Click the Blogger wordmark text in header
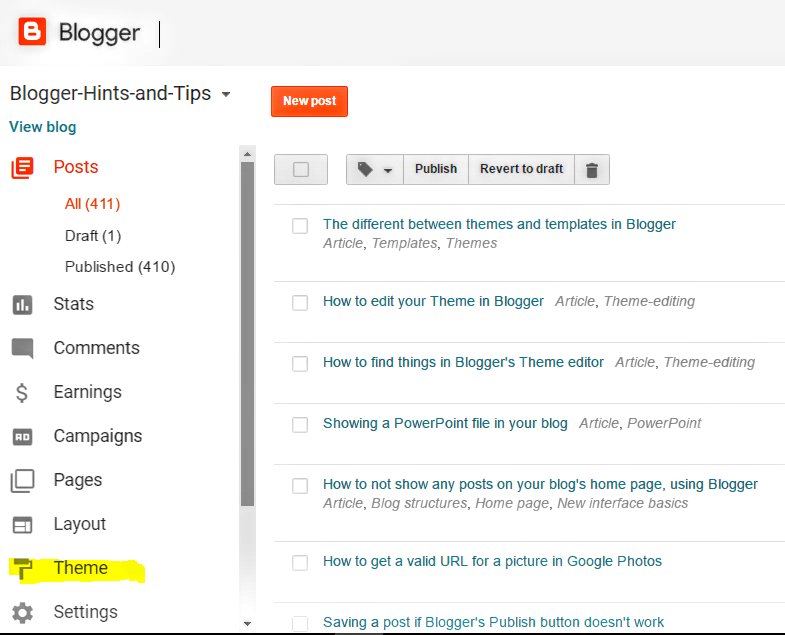This screenshot has height=635, width=785. pyautogui.click(x=100, y=33)
